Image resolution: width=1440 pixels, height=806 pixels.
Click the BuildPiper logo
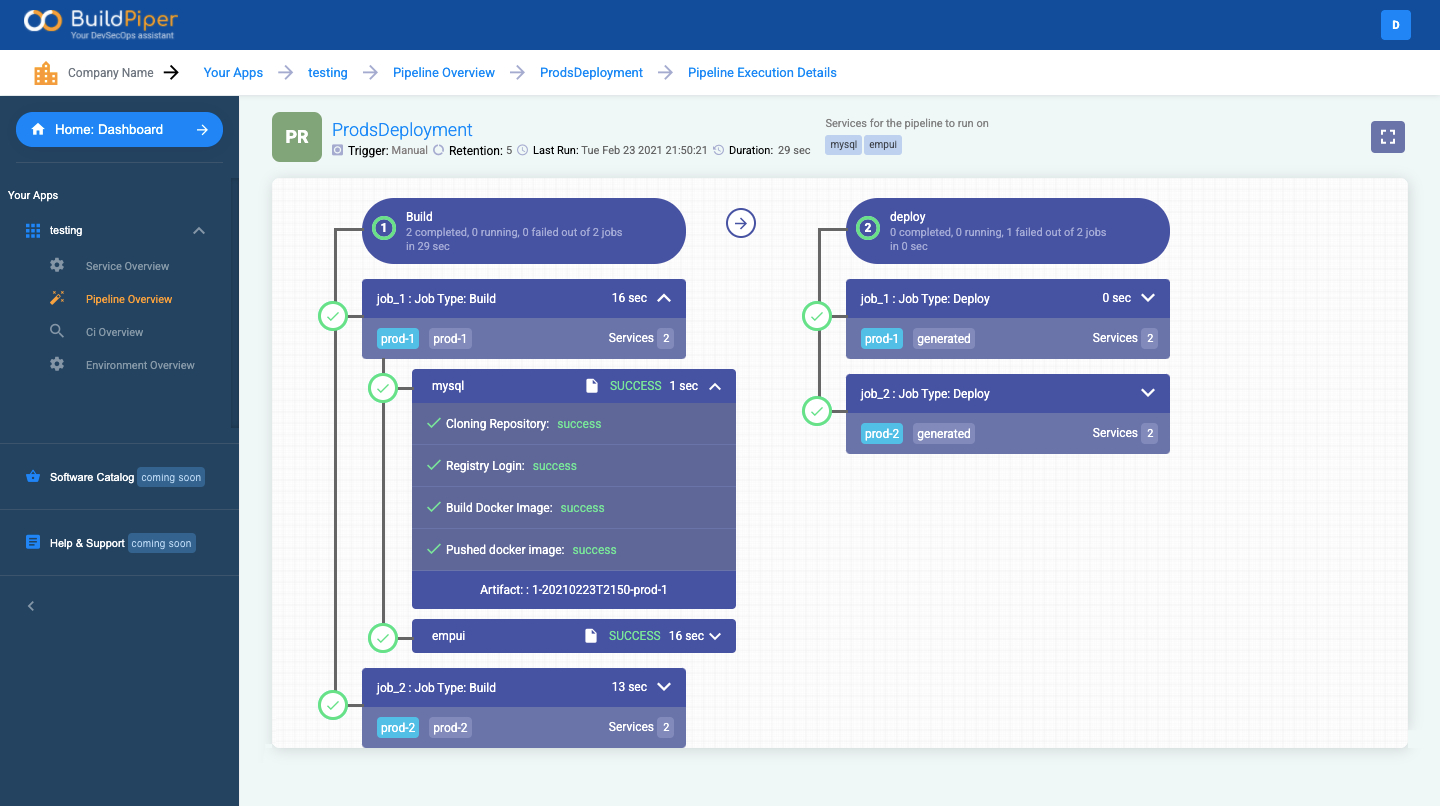(101, 23)
